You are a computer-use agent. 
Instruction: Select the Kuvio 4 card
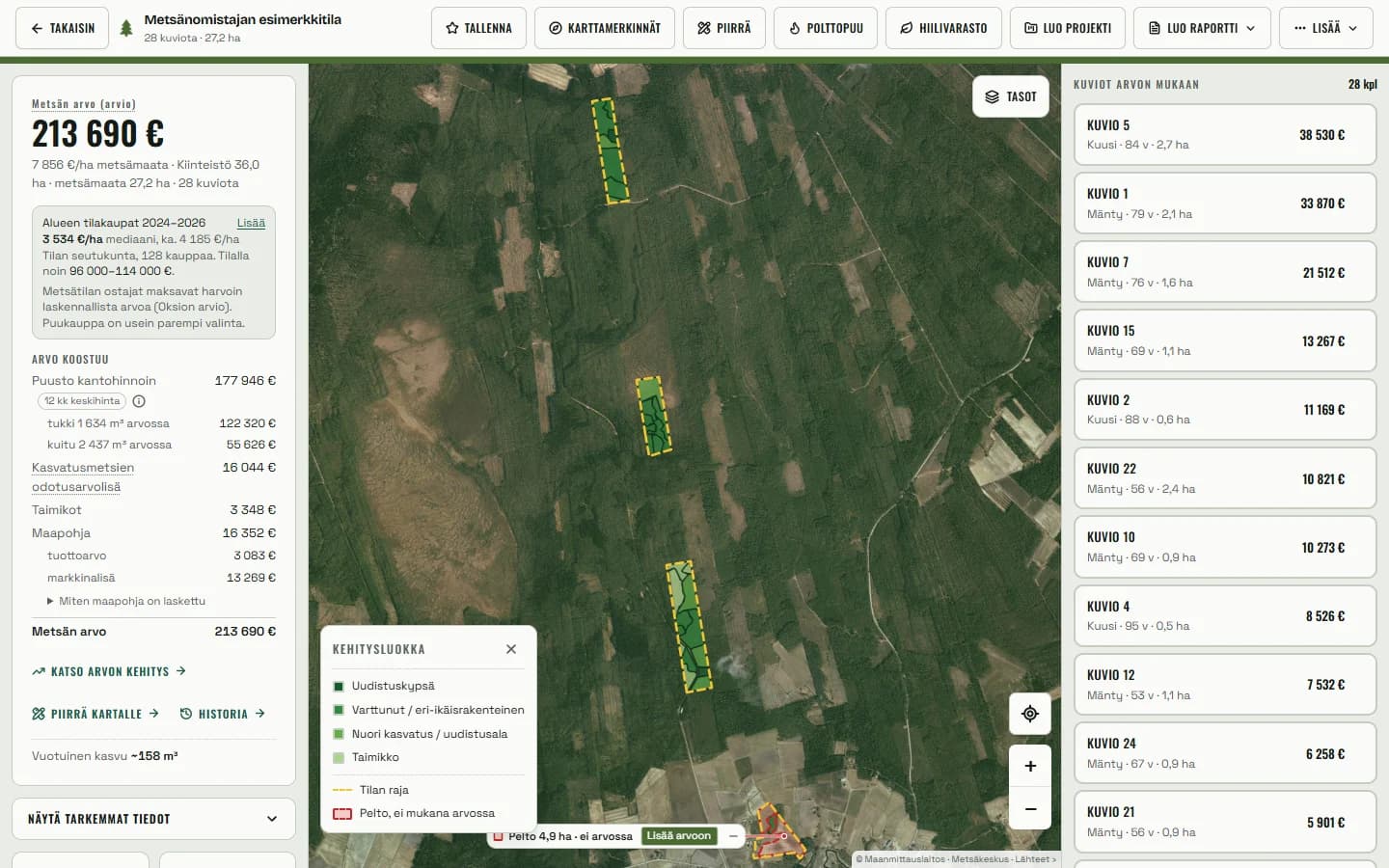tap(1225, 616)
